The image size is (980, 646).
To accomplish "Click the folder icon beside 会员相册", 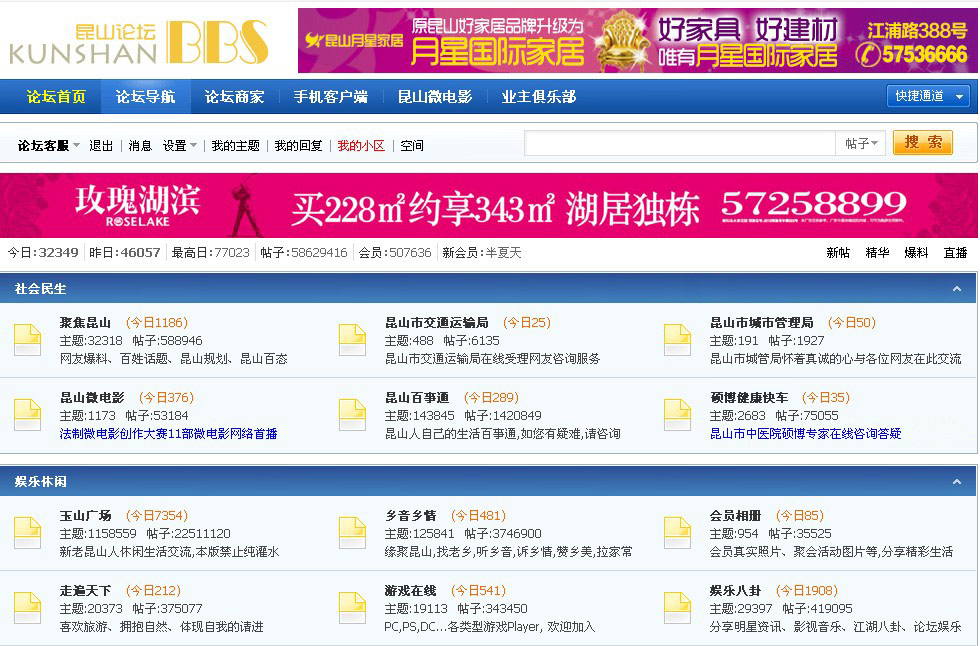I will click(x=678, y=533).
